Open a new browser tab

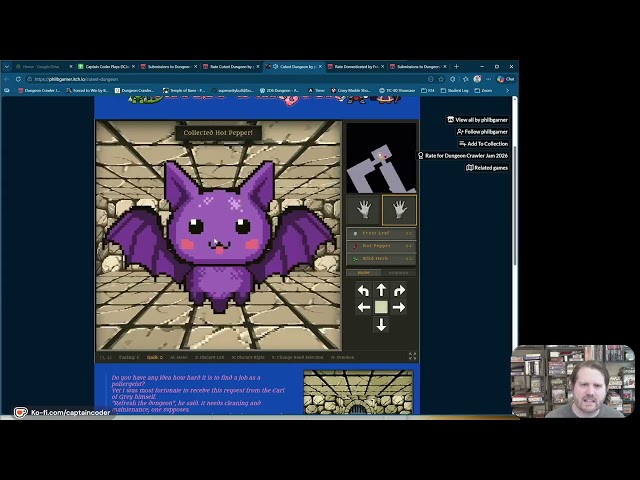[x=456, y=67]
